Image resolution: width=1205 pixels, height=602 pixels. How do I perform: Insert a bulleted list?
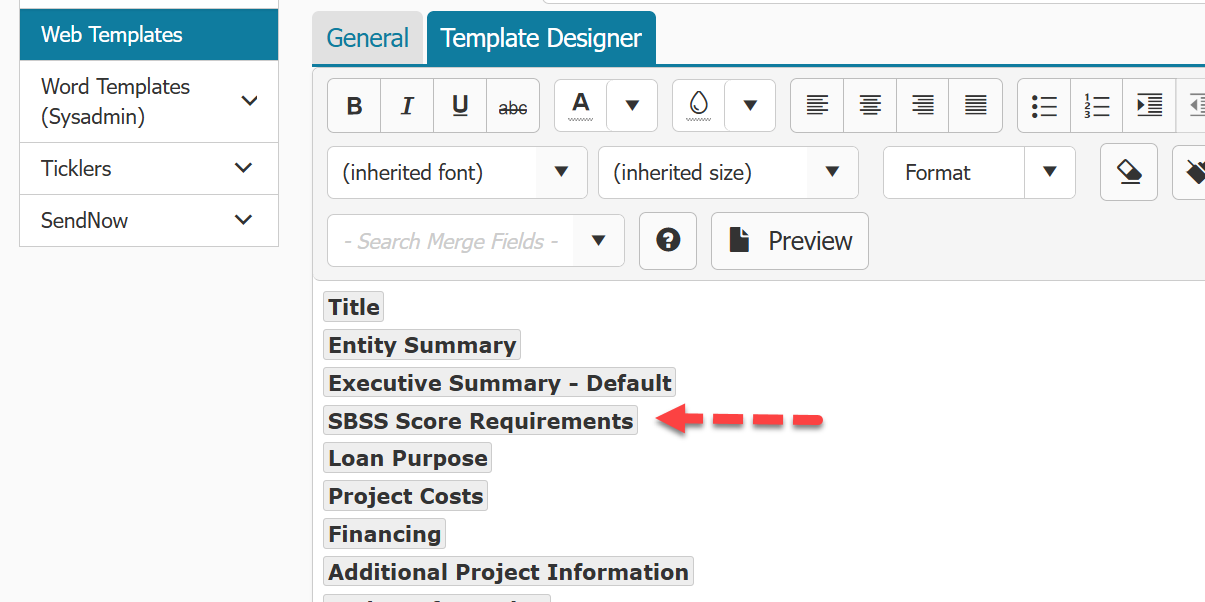[x=1044, y=106]
